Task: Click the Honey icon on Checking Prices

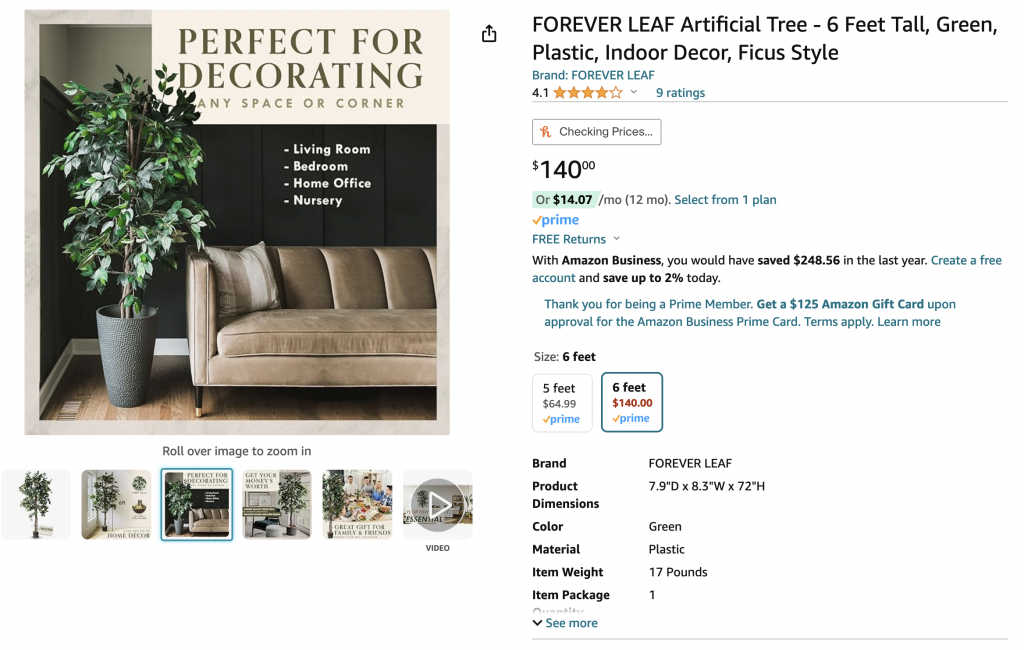Action: (546, 132)
